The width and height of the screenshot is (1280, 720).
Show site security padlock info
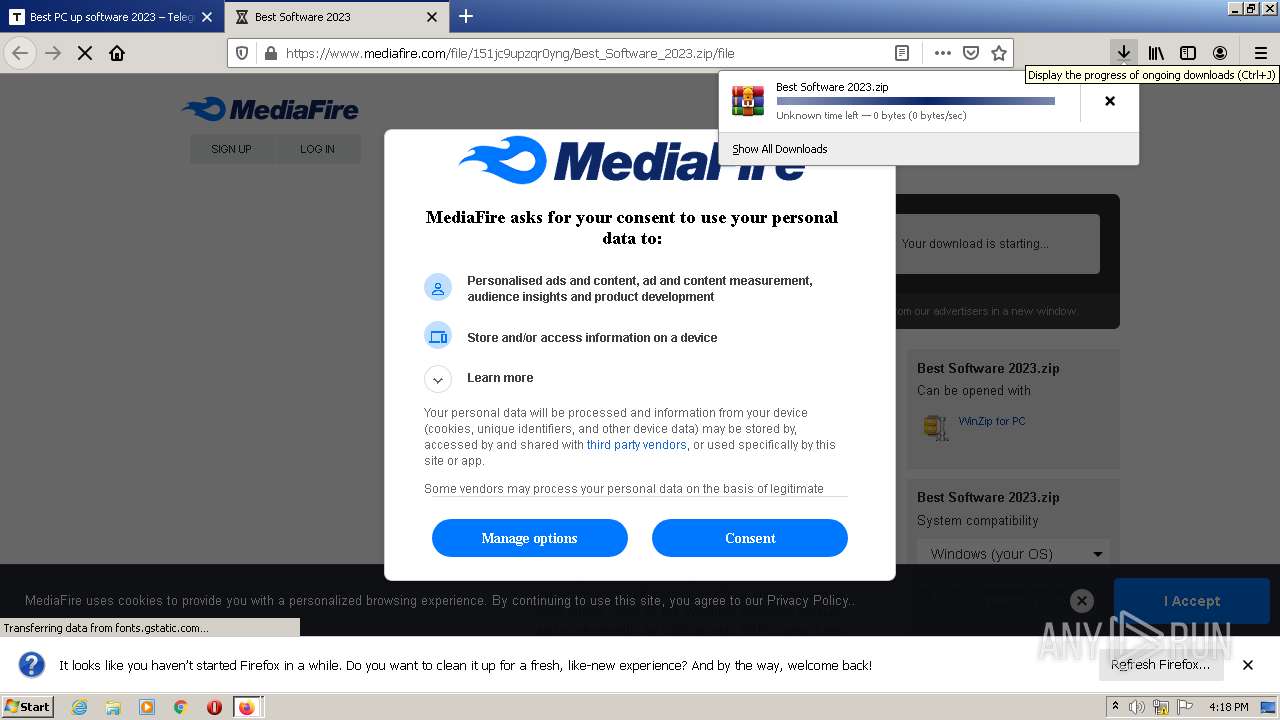[269, 53]
